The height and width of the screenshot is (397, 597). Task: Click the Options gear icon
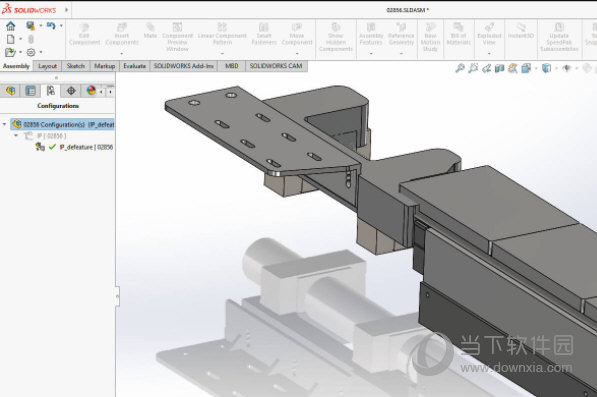coord(31,52)
